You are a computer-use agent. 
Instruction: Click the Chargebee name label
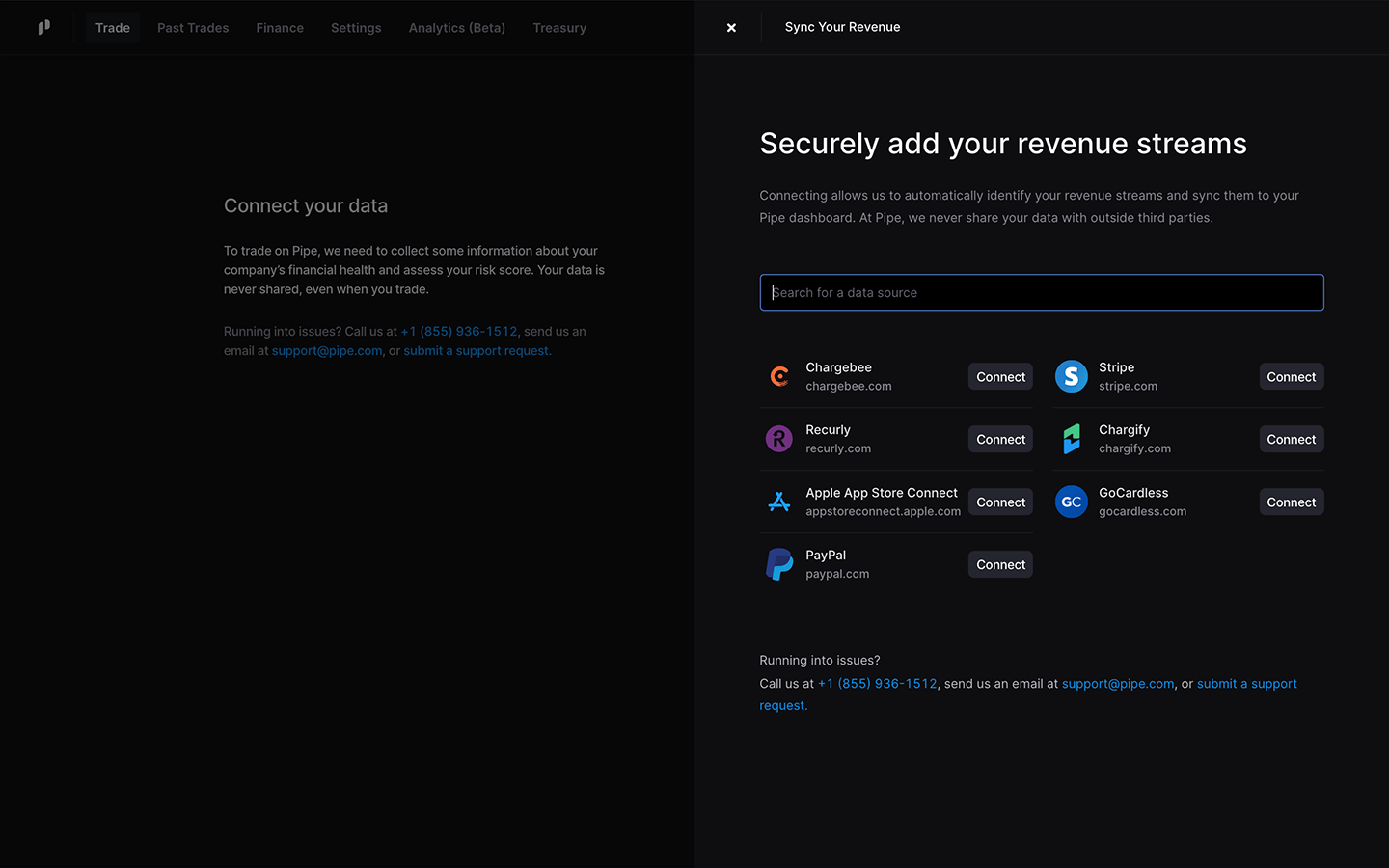(x=838, y=367)
